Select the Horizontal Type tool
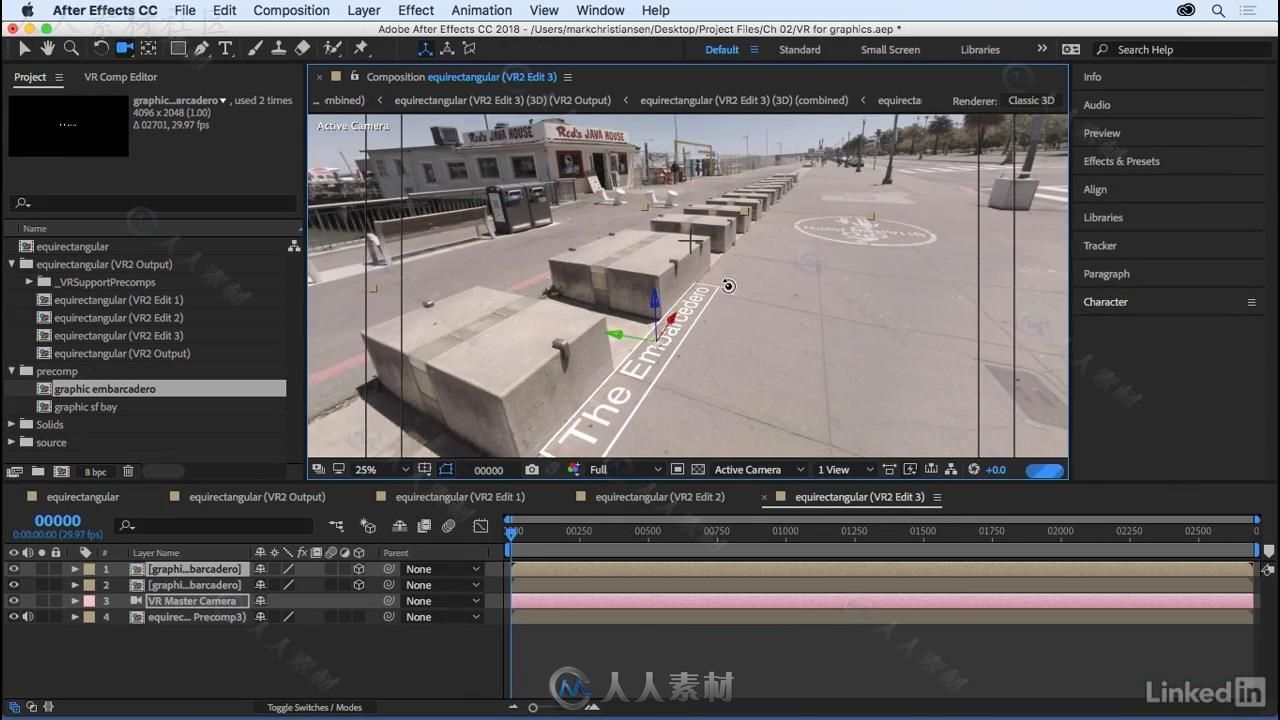 point(226,48)
